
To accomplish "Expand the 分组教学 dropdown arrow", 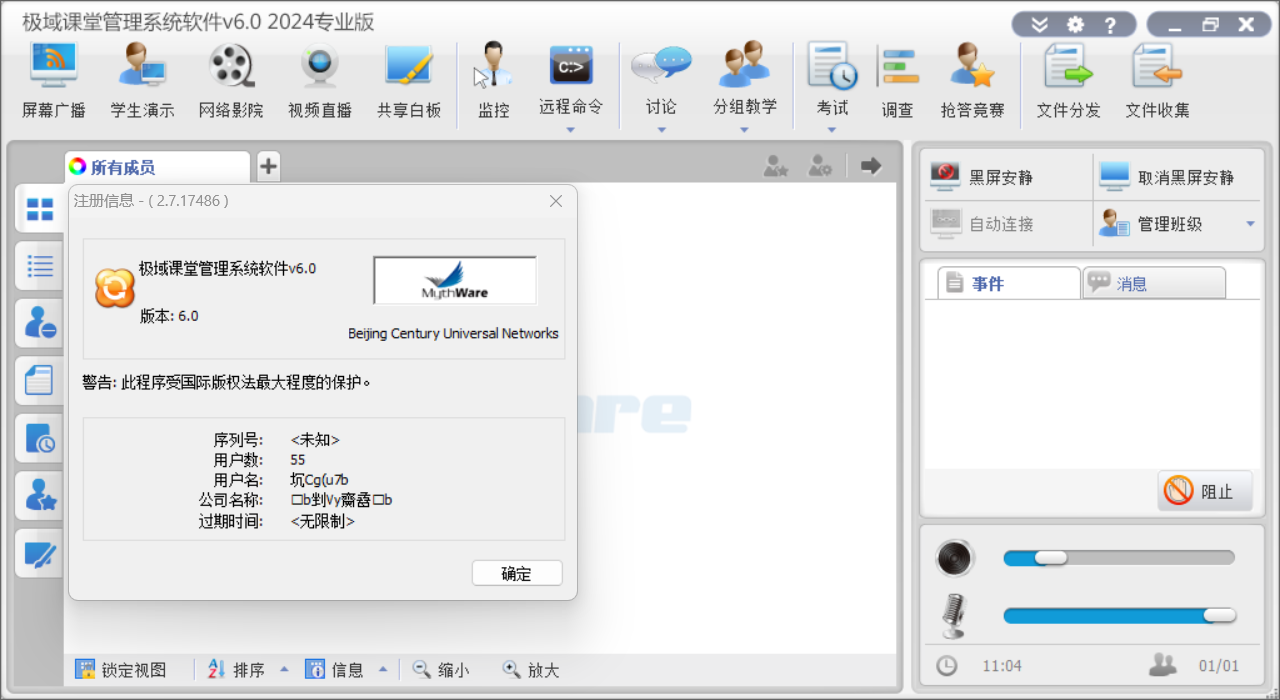I will 744,130.
